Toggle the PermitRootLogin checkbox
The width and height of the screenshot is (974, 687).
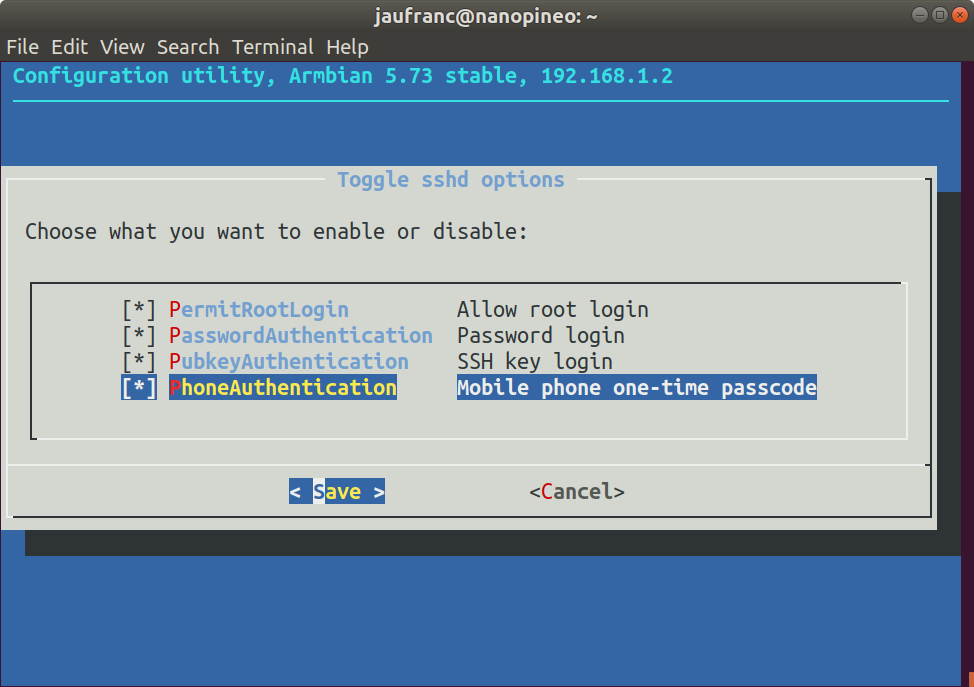click(139, 309)
